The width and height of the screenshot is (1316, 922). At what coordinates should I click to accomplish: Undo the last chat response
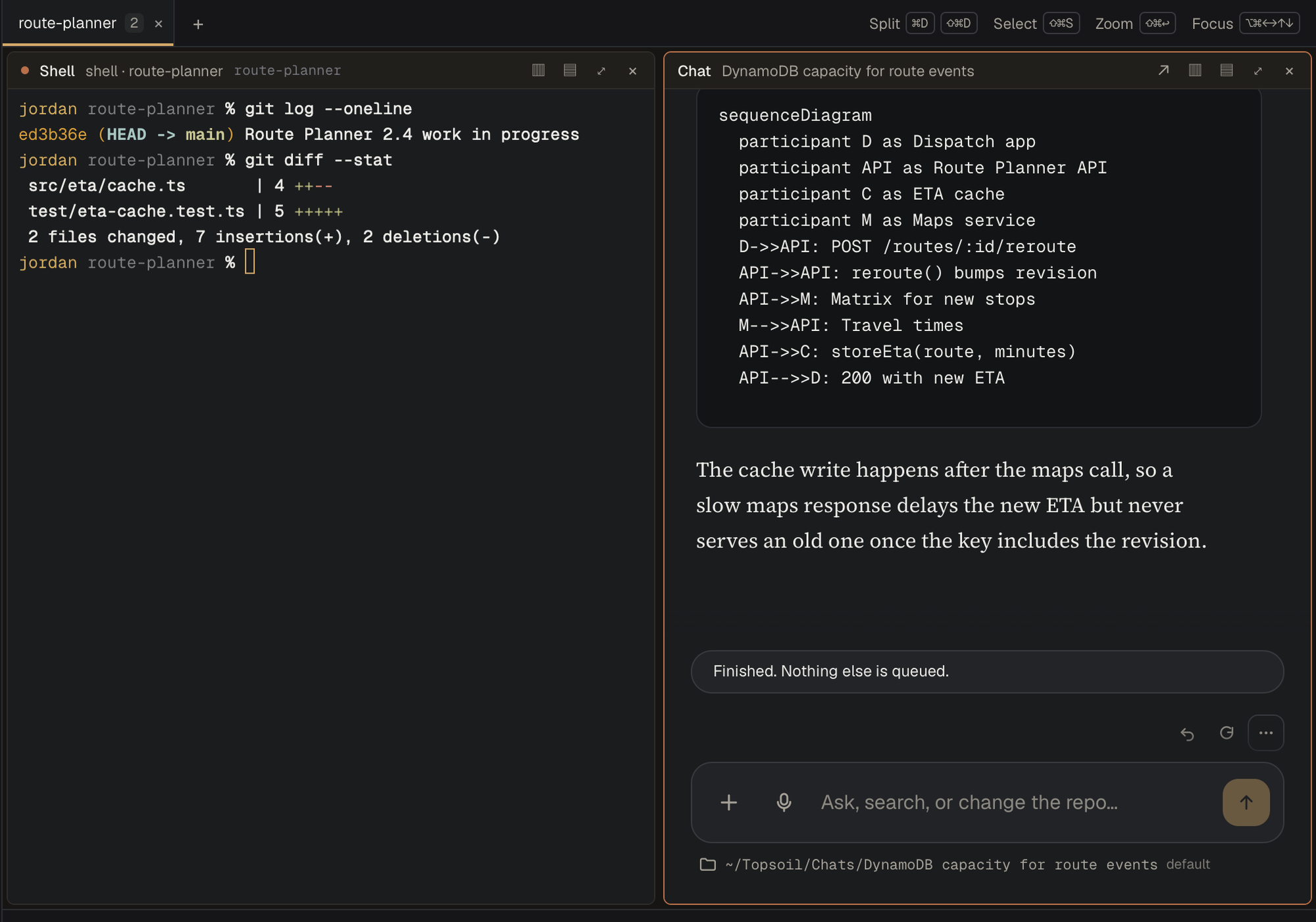pyautogui.click(x=1187, y=733)
